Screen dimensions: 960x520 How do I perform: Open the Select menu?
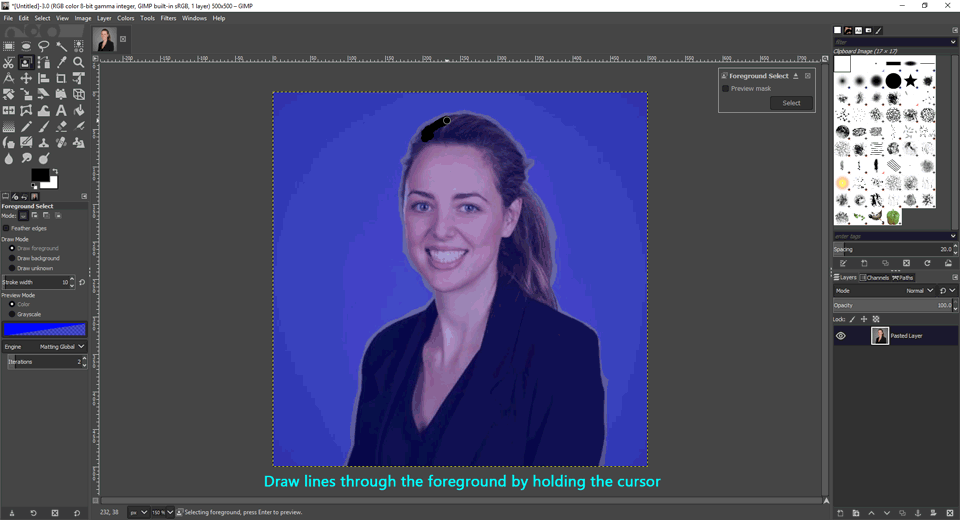[x=42, y=18]
